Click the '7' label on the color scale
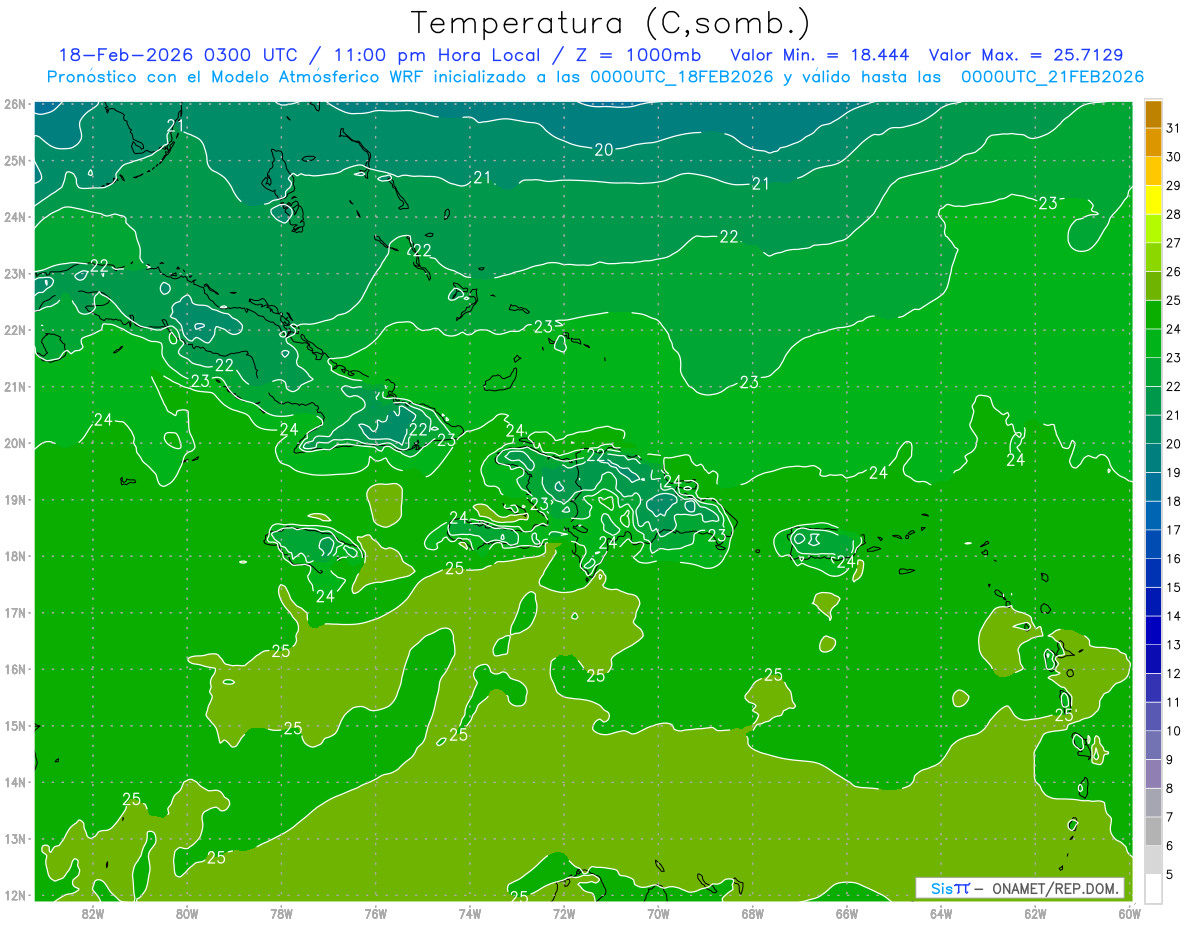The image size is (1200, 927). 1170,817
